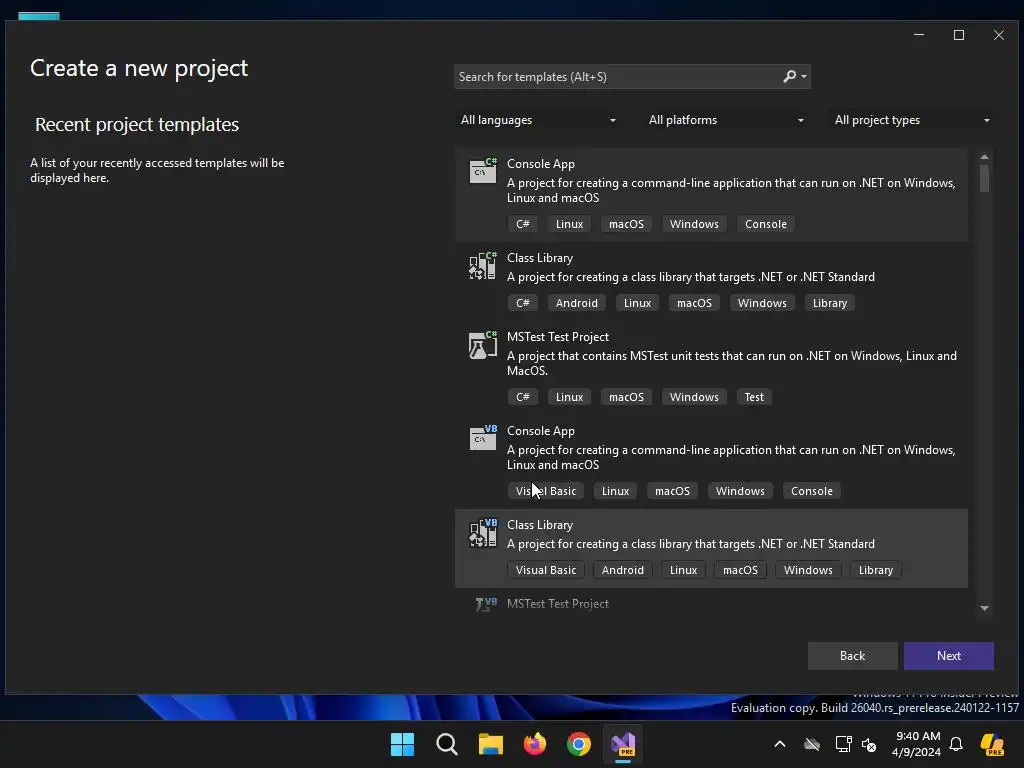Click scroll up arrow of template list

click(984, 157)
